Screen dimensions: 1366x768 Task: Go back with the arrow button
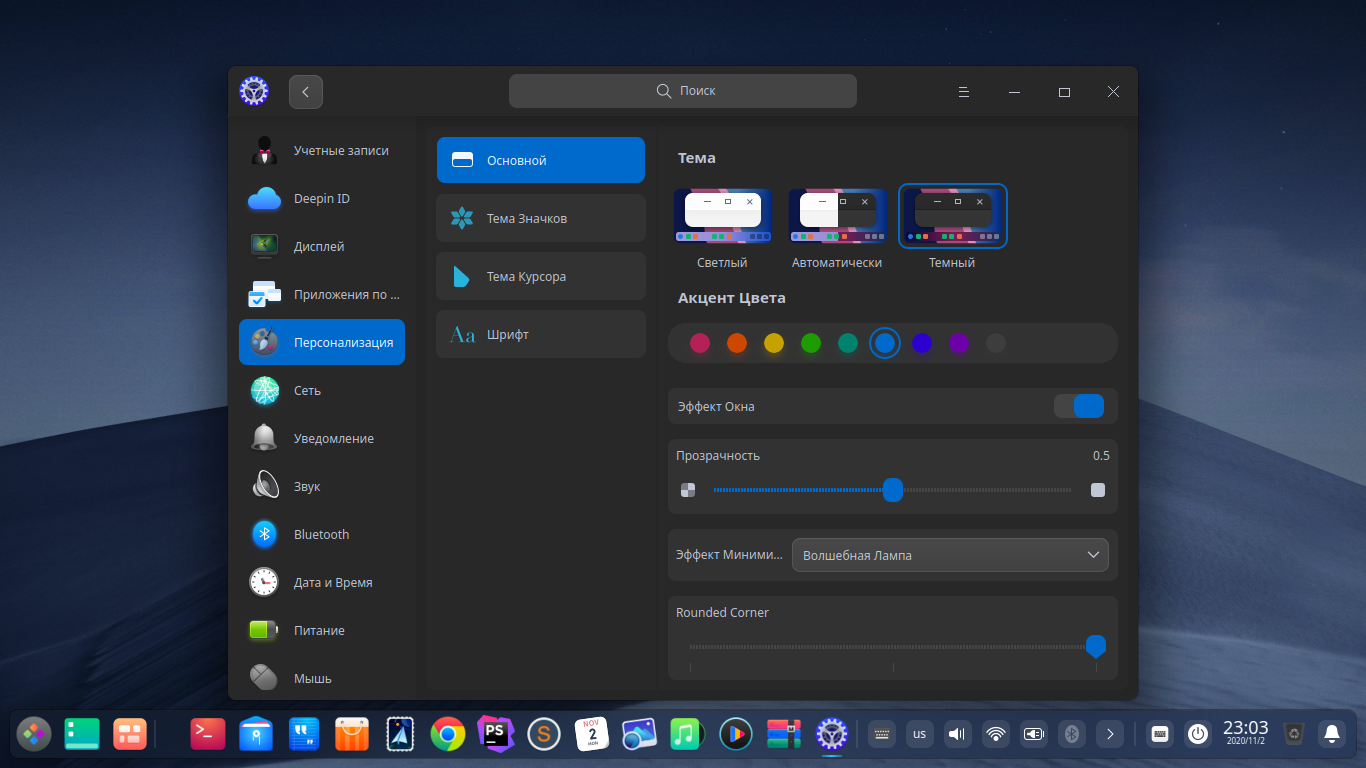[306, 91]
